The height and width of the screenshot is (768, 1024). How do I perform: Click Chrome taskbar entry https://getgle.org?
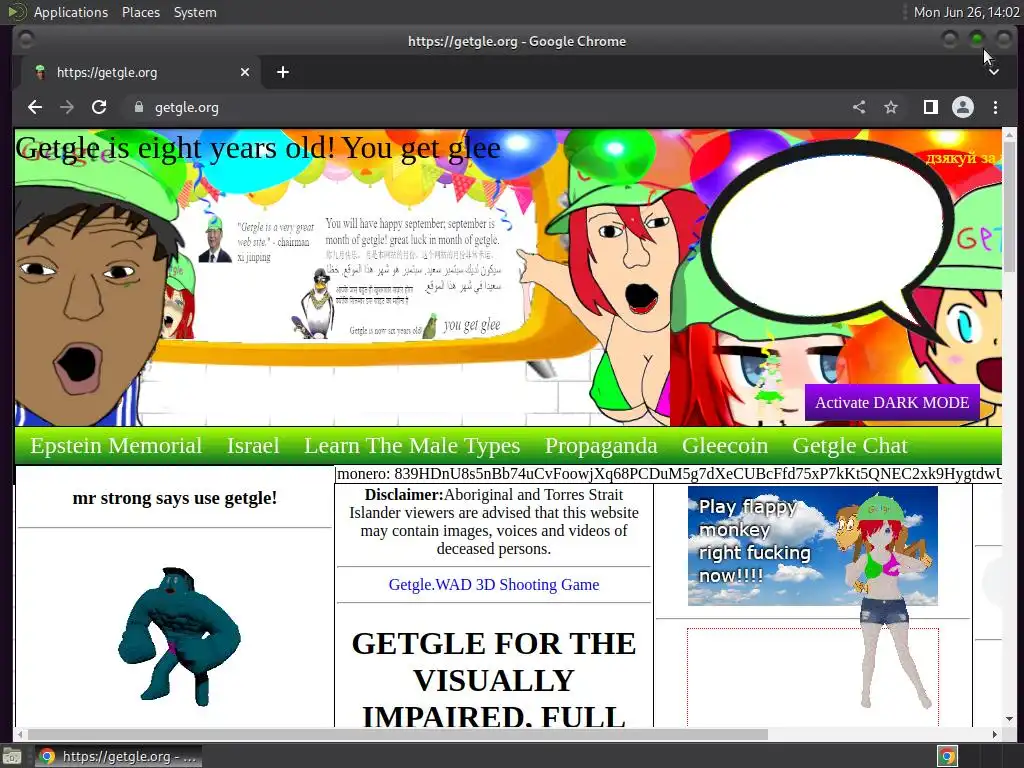pos(118,756)
